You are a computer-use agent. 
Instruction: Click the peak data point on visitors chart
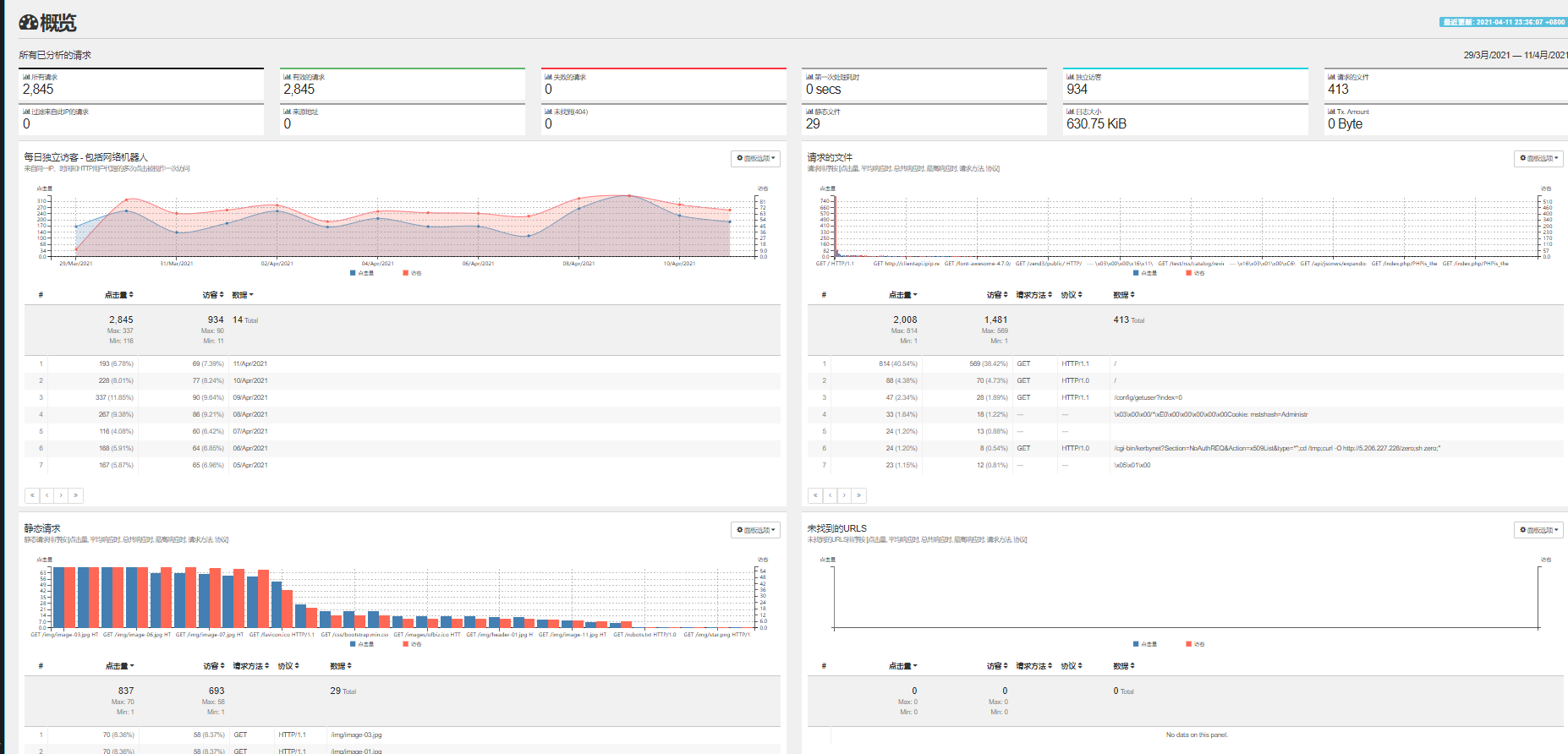click(x=628, y=196)
